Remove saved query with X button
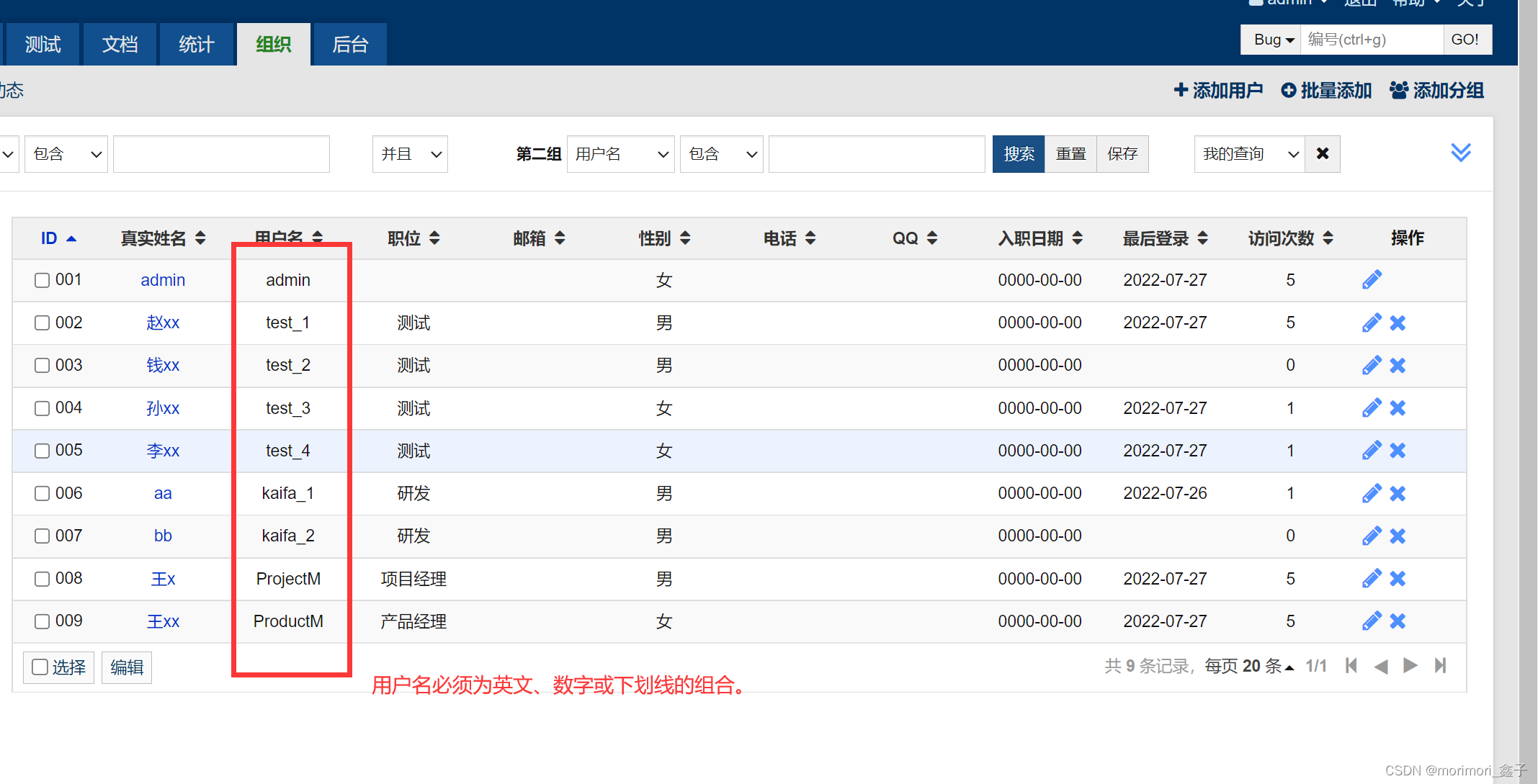Screen dimensions: 1538x784 coord(1323,153)
